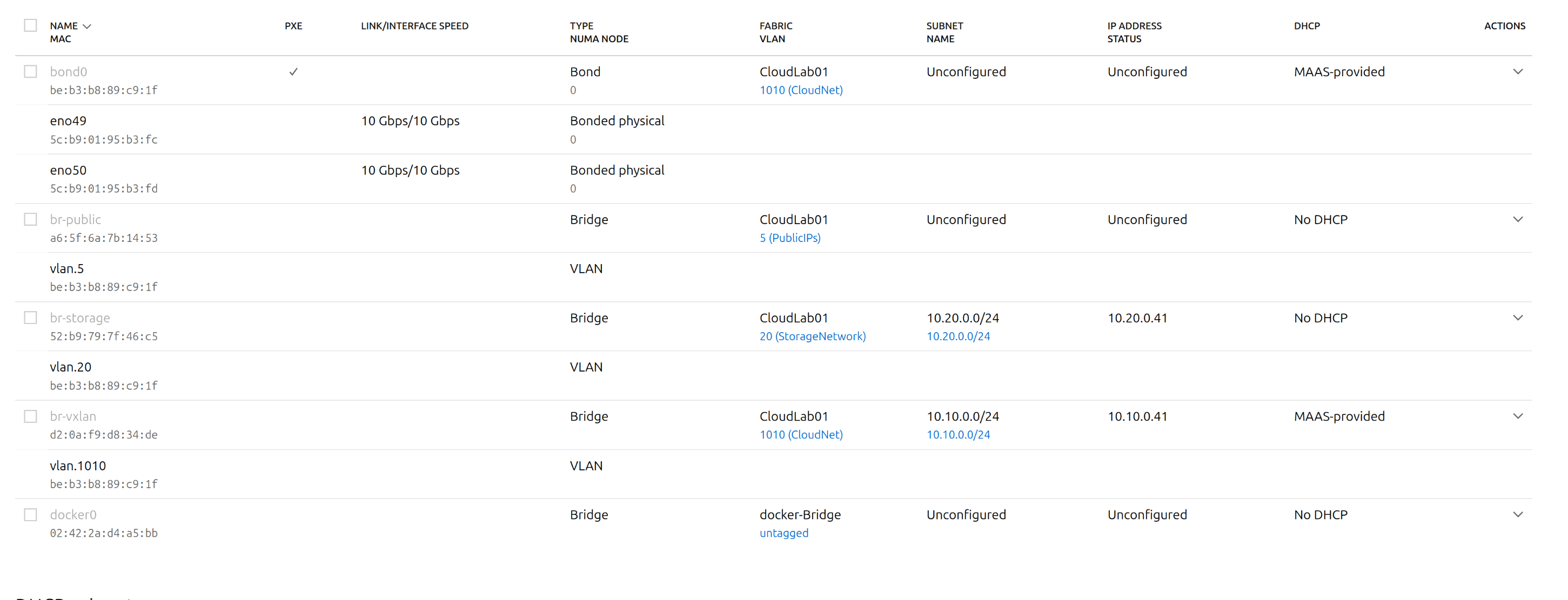The height and width of the screenshot is (600, 1568).
Task: Open bond0's 1010 (CloudNet) VLAN link
Action: pos(800,90)
